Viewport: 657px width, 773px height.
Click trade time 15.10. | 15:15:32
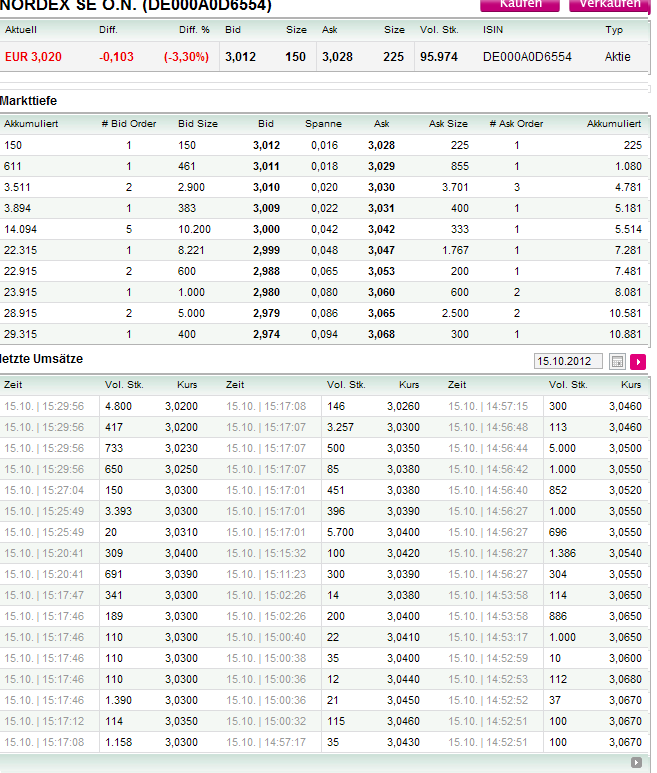click(266, 554)
